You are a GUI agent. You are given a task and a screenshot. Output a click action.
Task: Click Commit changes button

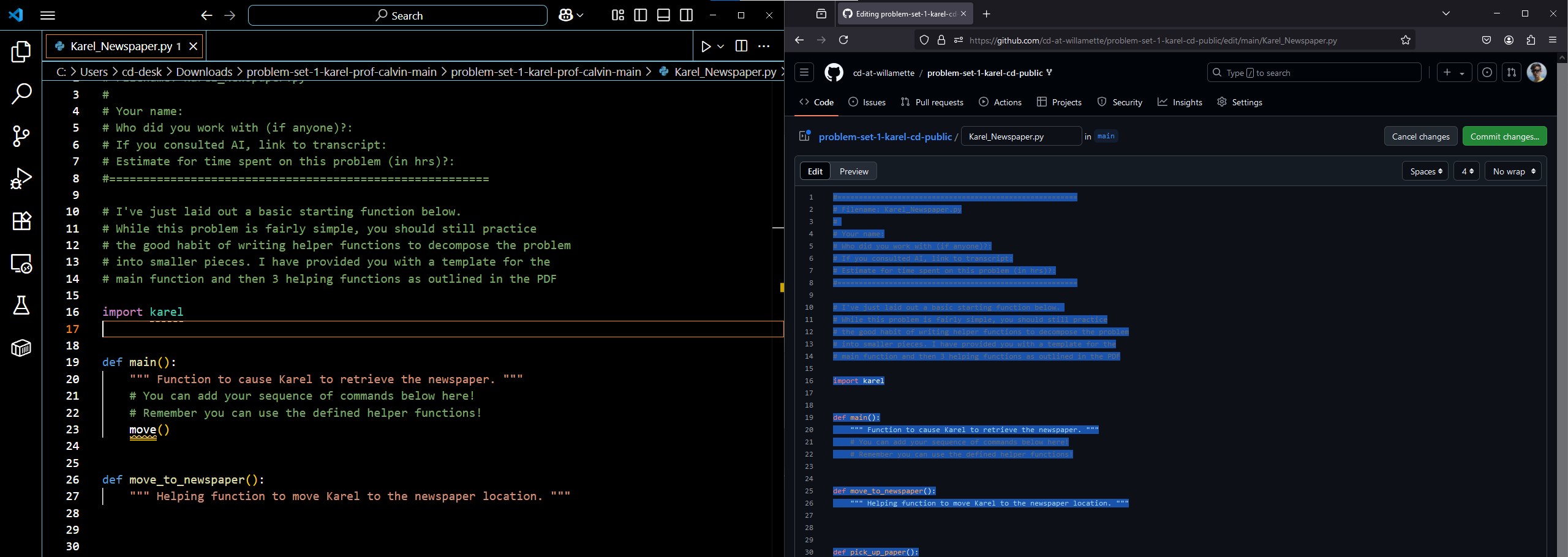click(1504, 136)
